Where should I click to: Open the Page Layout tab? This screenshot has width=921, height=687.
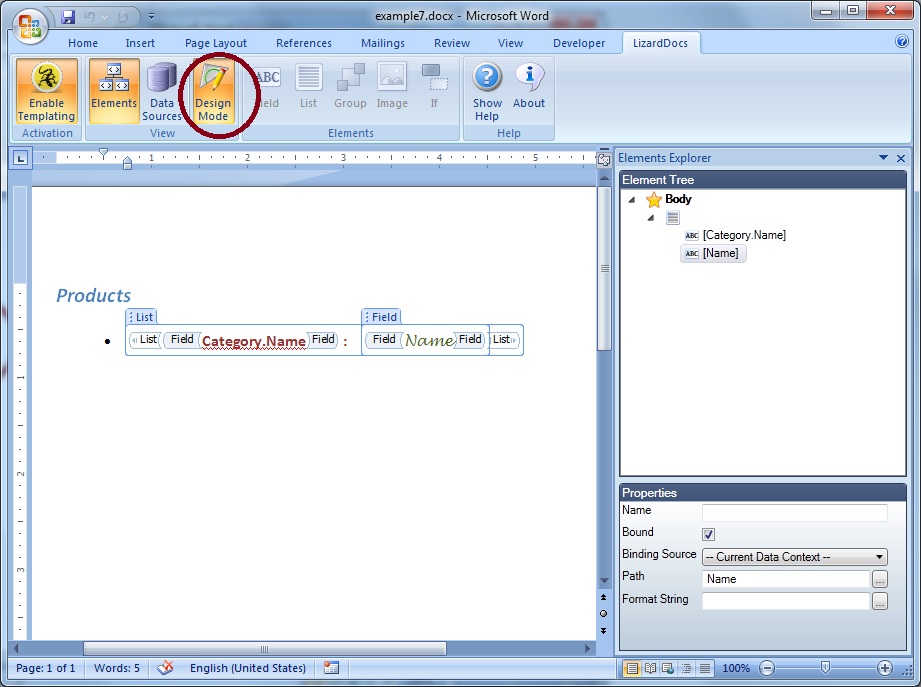[x=216, y=43]
